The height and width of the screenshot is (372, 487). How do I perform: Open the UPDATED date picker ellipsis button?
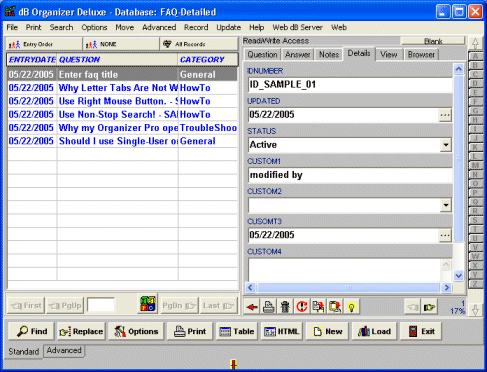[x=445, y=115]
